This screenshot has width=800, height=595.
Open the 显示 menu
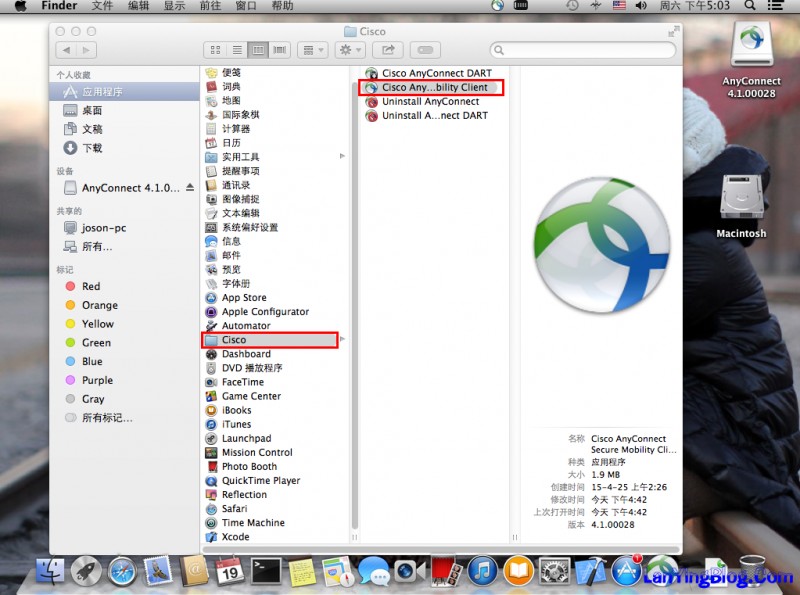pyautogui.click(x=174, y=6)
